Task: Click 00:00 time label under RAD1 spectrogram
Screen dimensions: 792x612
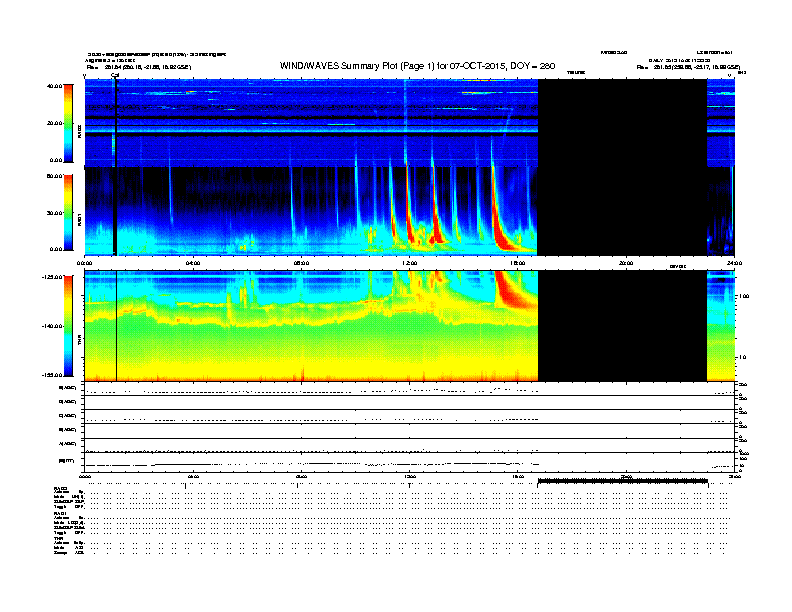Action: pyautogui.click(x=84, y=263)
